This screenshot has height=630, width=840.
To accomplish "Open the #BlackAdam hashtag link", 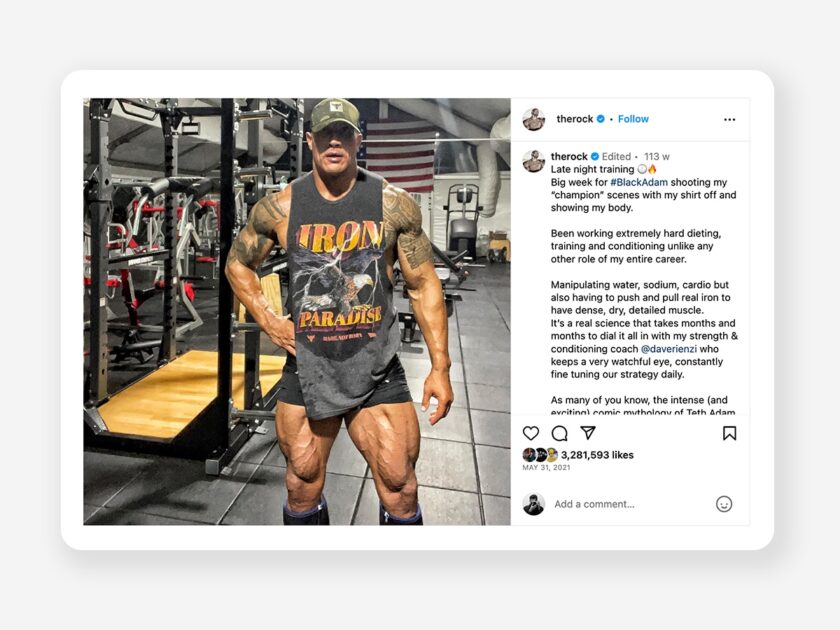I will coord(639,182).
